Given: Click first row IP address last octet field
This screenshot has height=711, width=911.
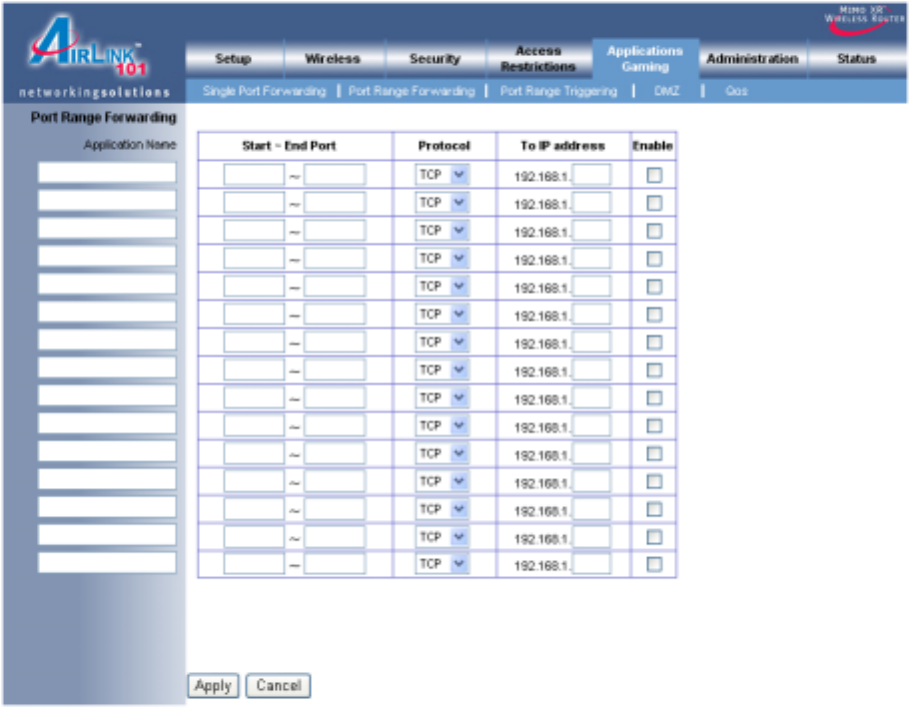Looking at the screenshot, I should click(591, 174).
